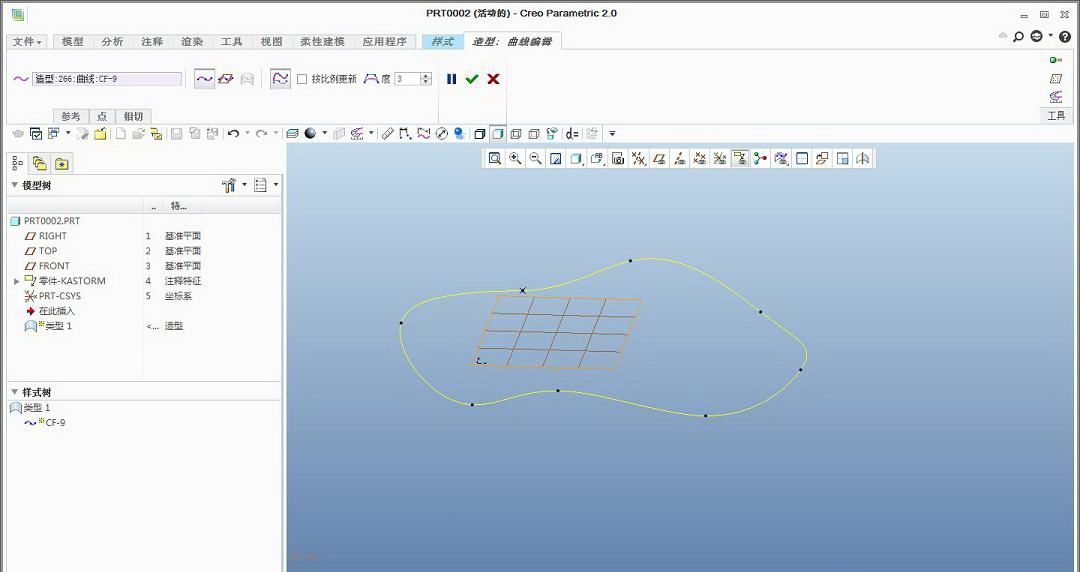Toggle the free curve type button
Image resolution: width=1080 pixels, height=572 pixels.
tap(204, 79)
